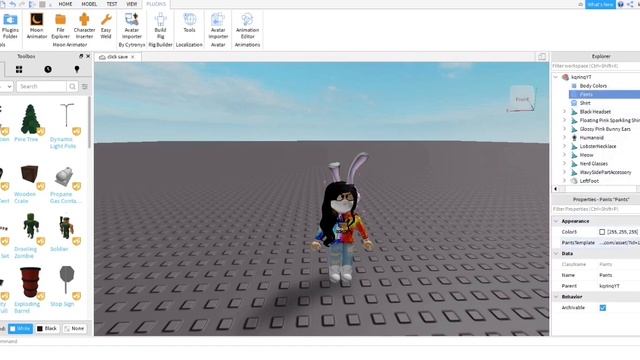640x360 pixels.
Task: Open the Animation Editor
Action: click(247, 25)
